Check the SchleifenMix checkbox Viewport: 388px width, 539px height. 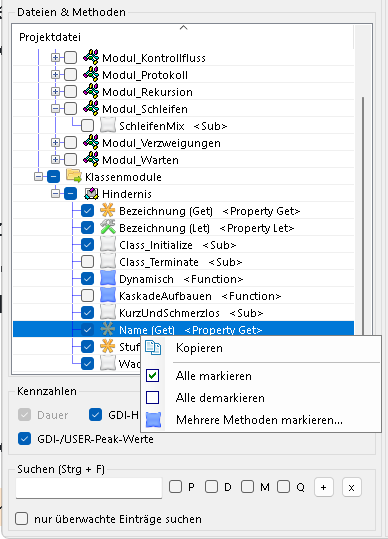point(87,125)
